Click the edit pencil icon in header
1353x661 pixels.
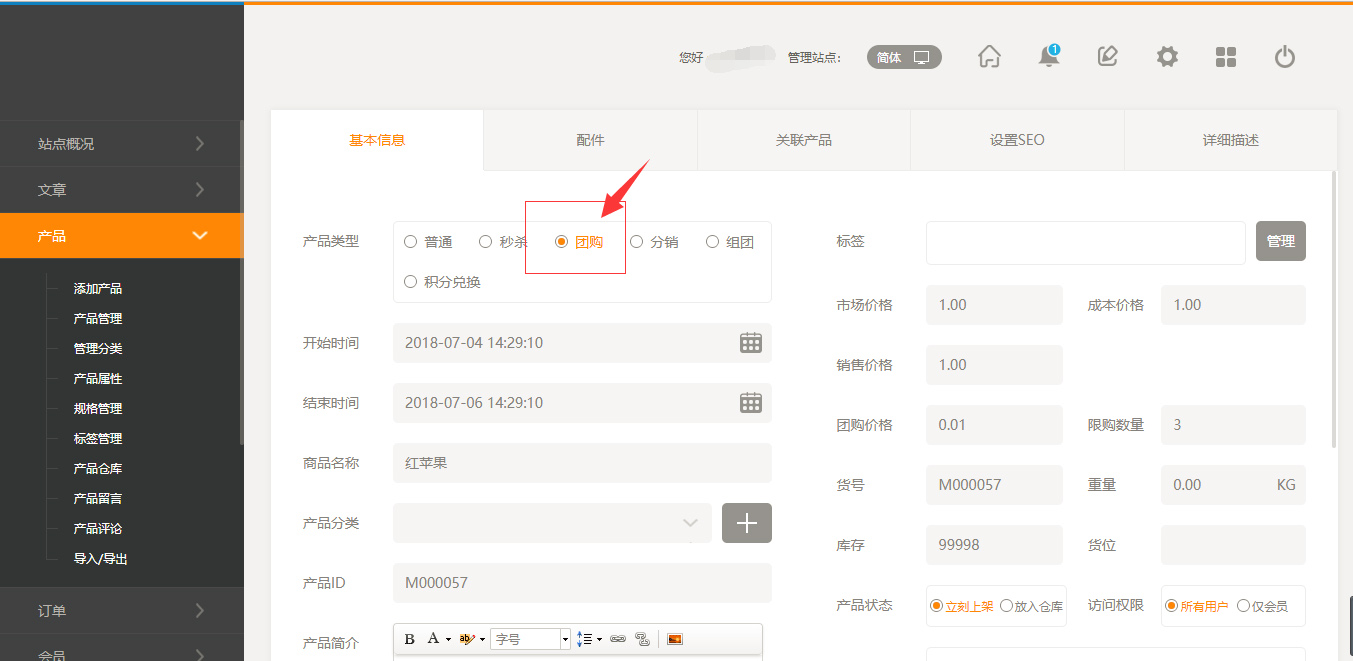[1107, 57]
